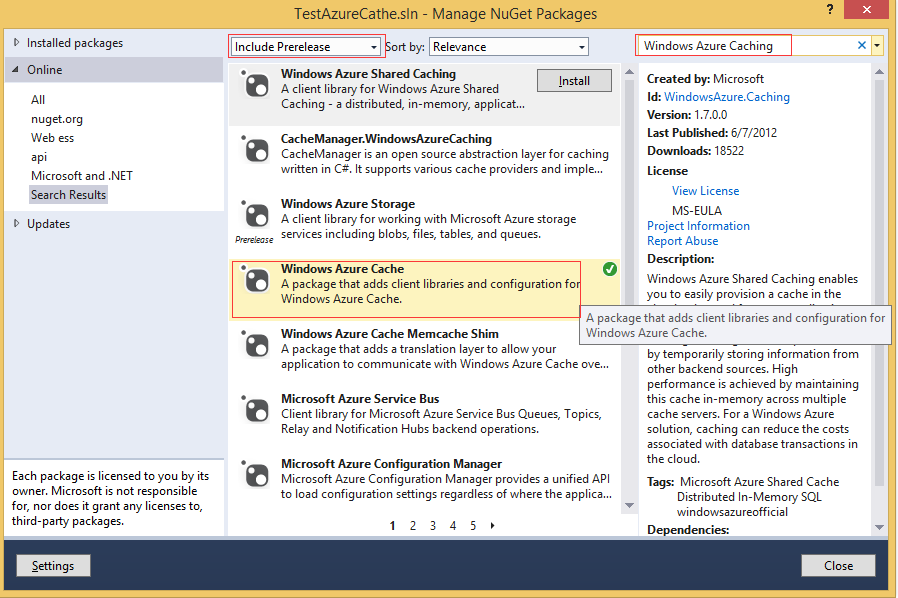
Task: Click the Windows Azure Shared Caching package icon
Action: [255, 85]
